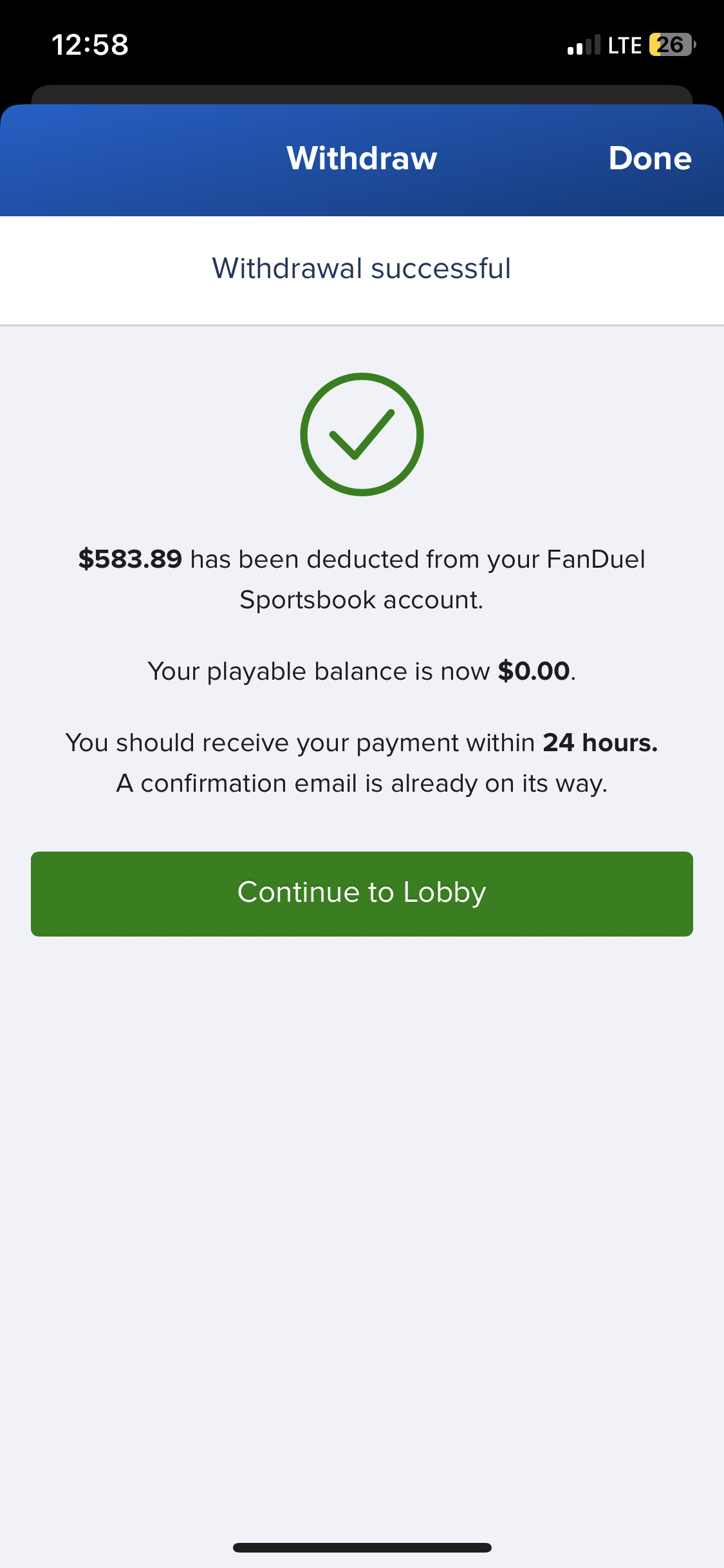This screenshot has height=1568, width=724.
Task: Tap the bold $0.00 playable balance
Action: pyautogui.click(x=534, y=671)
